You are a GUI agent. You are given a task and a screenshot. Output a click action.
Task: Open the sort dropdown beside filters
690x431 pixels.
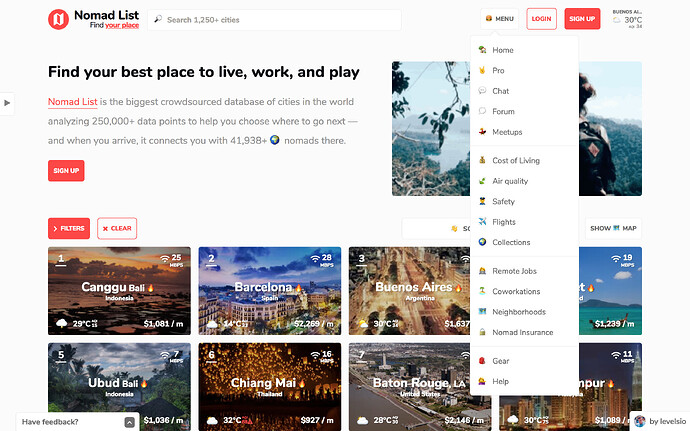click(x=437, y=228)
